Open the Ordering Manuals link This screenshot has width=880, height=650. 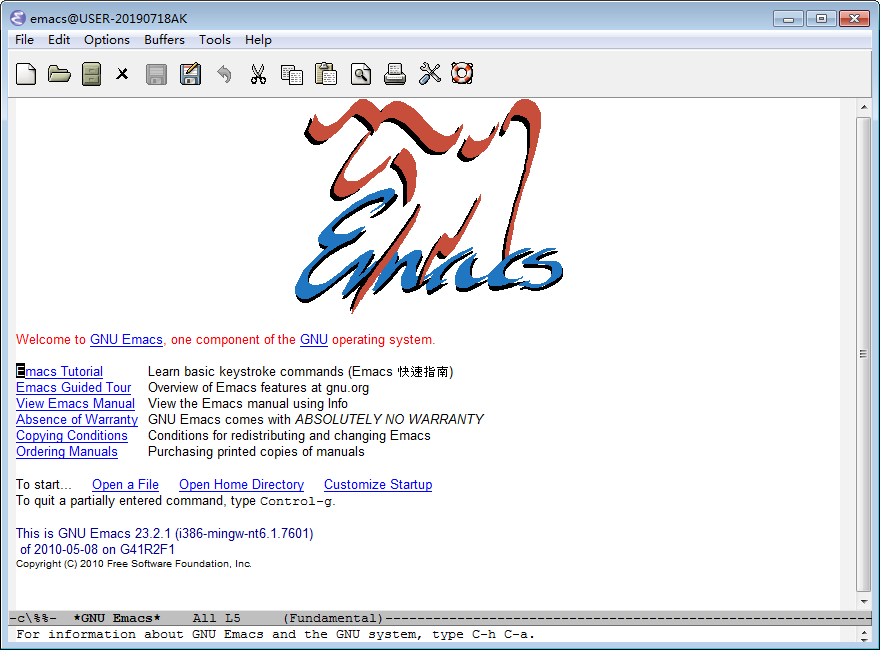[67, 451]
